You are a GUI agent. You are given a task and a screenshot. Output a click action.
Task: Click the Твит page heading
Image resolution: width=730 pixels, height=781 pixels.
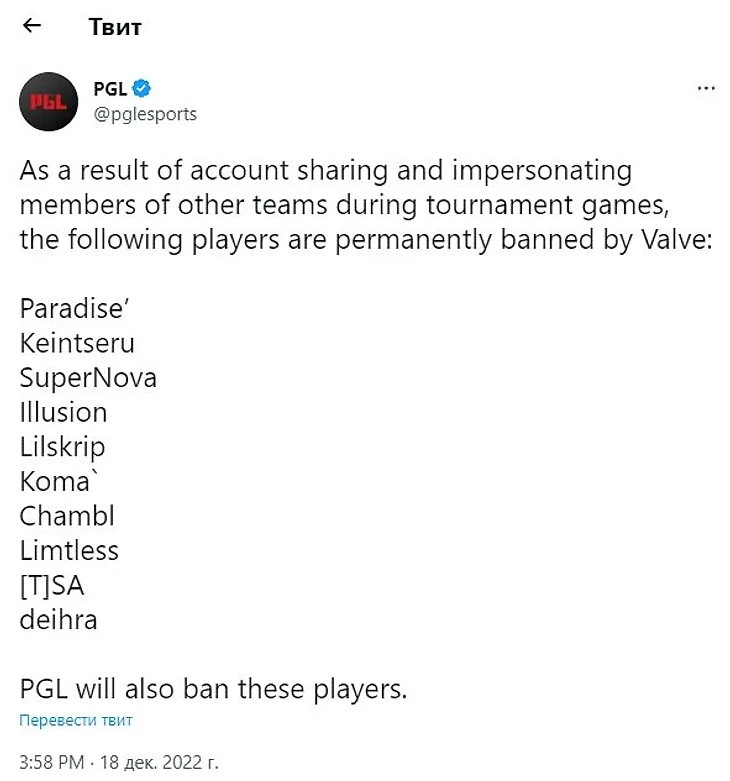[115, 27]
